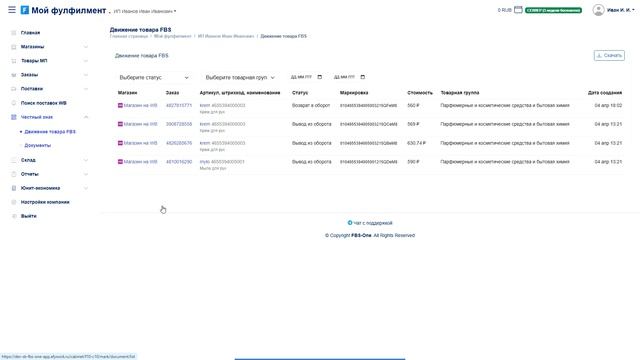Click the end date input field

[349, 77]
